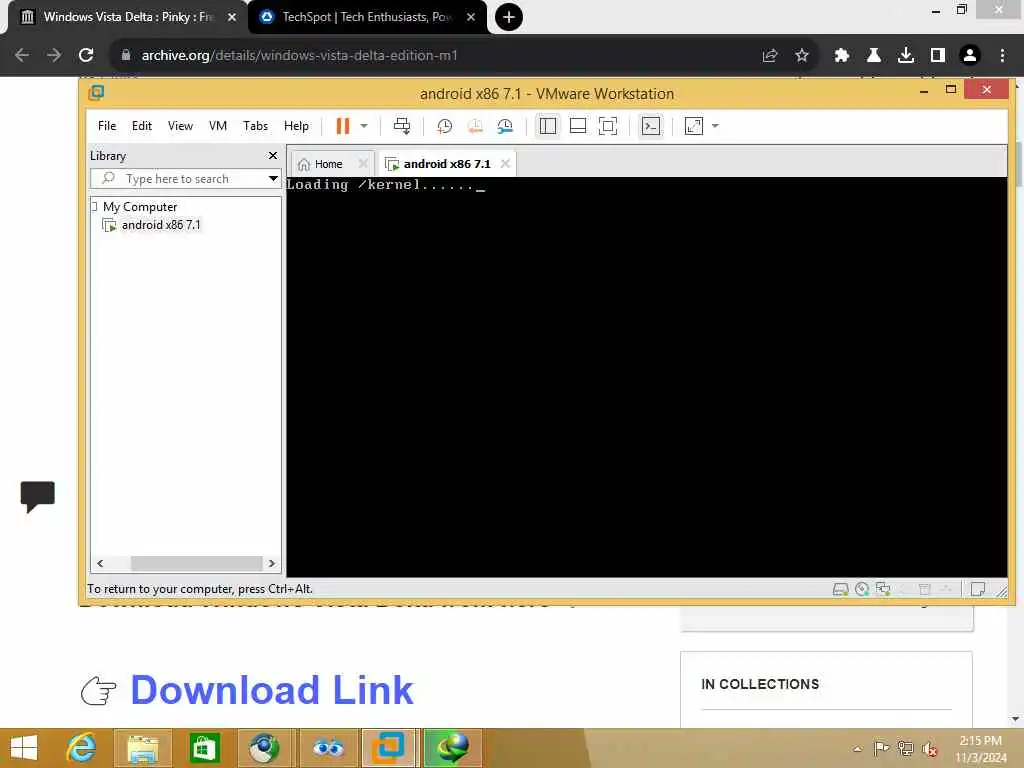Send Ctrl+Alt+Del to the virtual machine
1024x768 pixels.
[402, 126]
